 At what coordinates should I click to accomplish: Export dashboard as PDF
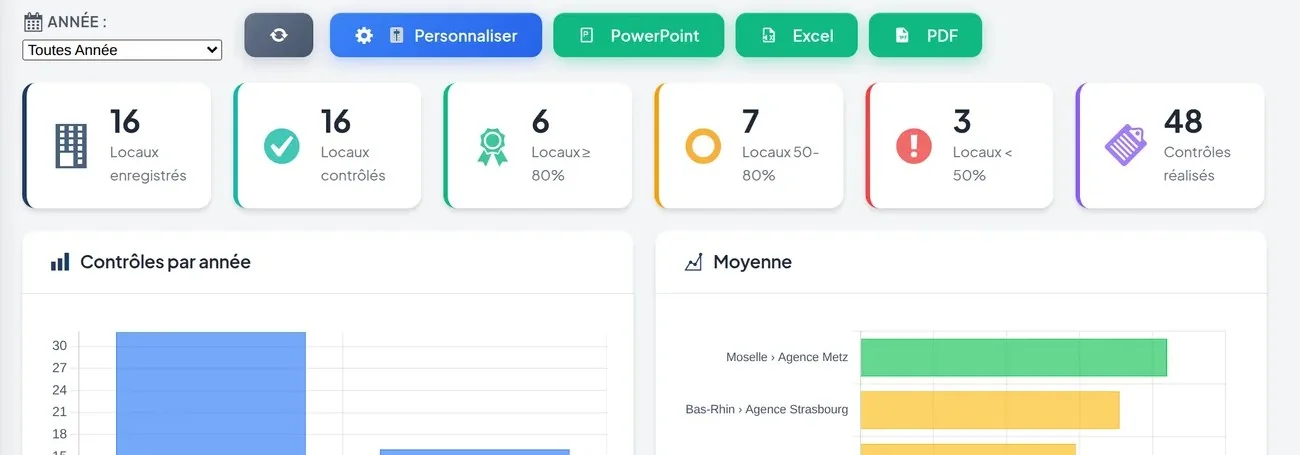click(925, 35)
